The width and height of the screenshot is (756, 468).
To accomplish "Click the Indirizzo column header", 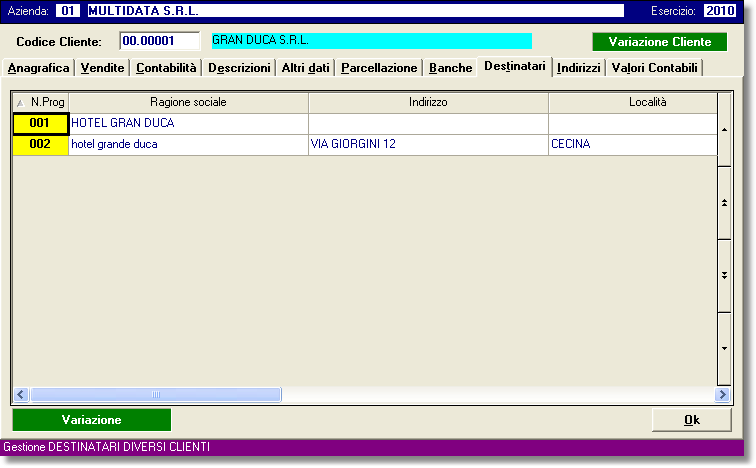I will click(428, 102).
